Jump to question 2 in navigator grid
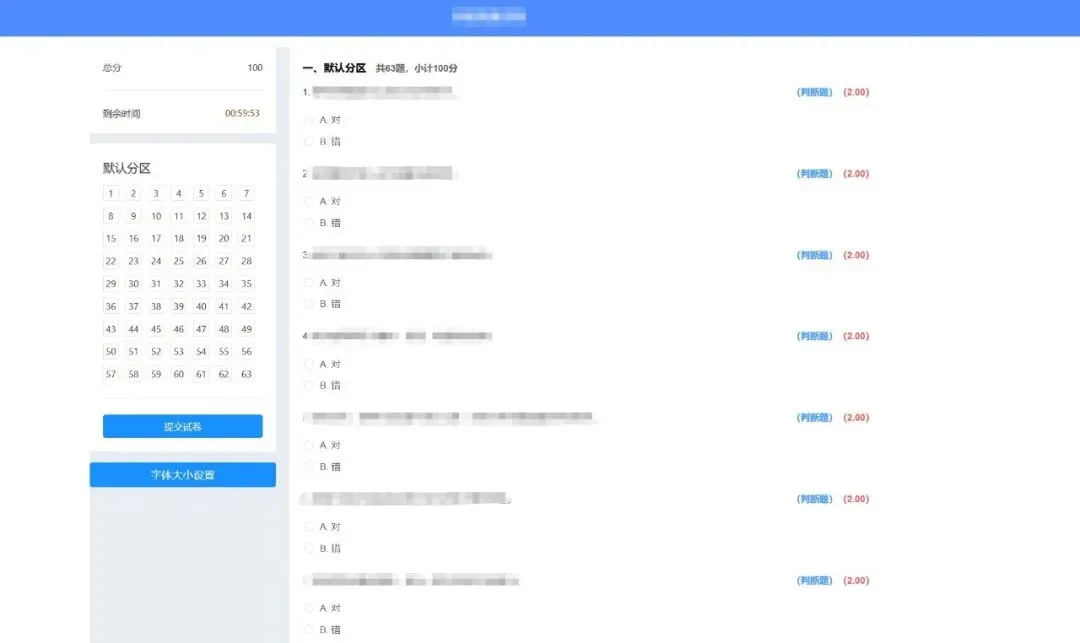1080x643 pixels. coord(133,193)
